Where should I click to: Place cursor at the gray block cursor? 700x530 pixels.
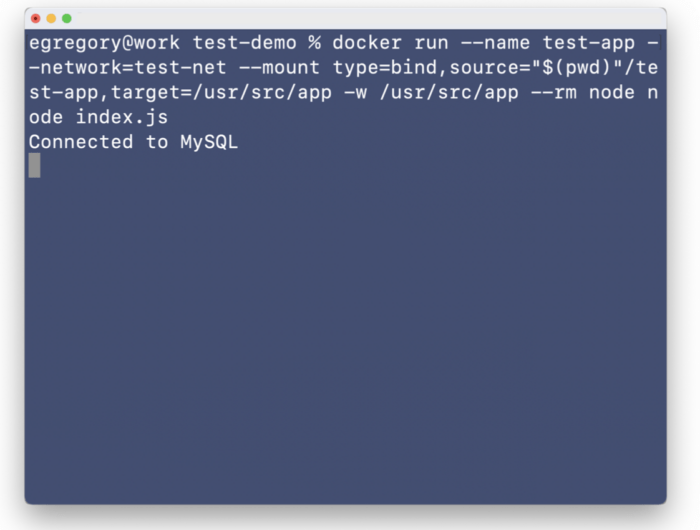pos(34,166)
